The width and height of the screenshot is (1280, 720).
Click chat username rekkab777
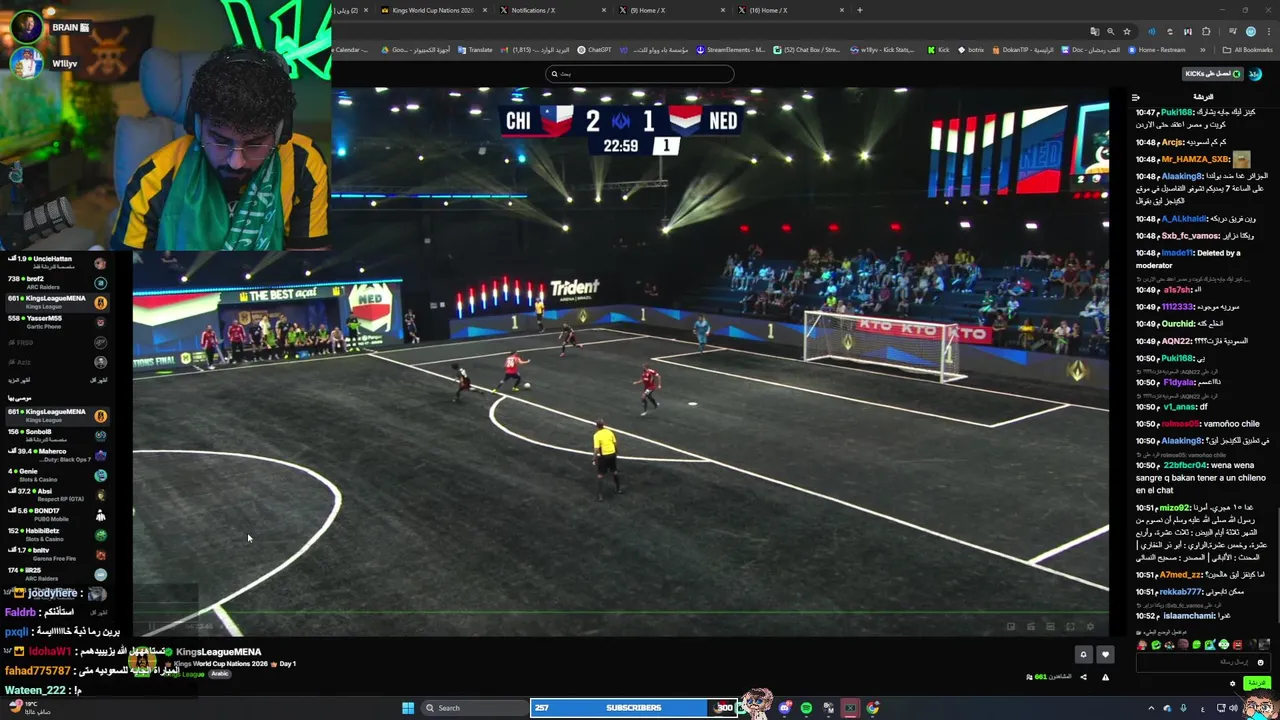(x=1181, y=592)
